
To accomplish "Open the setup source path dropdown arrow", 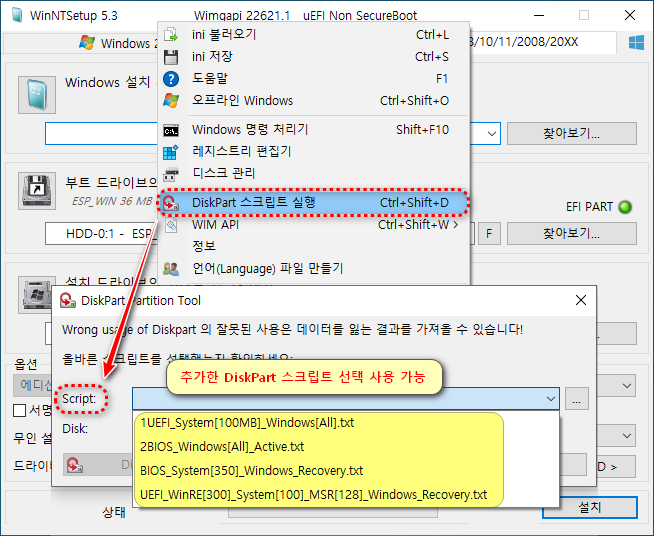I will click(x=492, y=134).
